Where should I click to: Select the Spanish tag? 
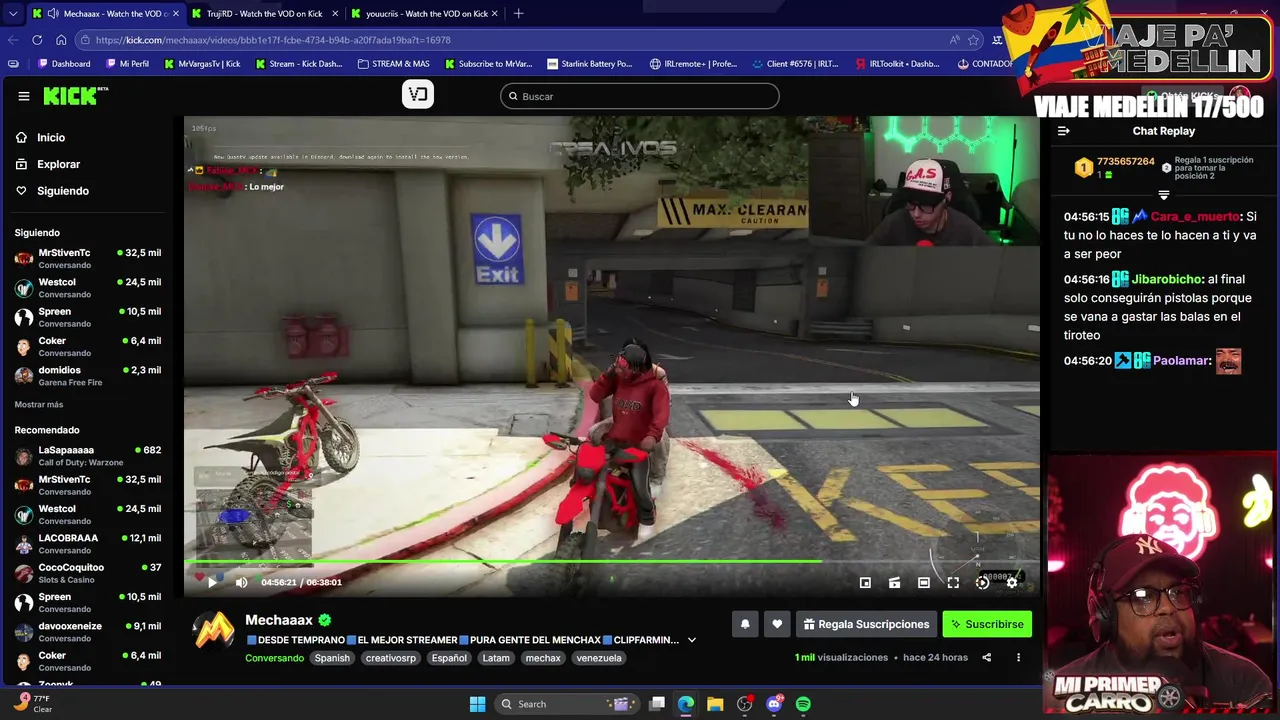click(x=332, y=658)
